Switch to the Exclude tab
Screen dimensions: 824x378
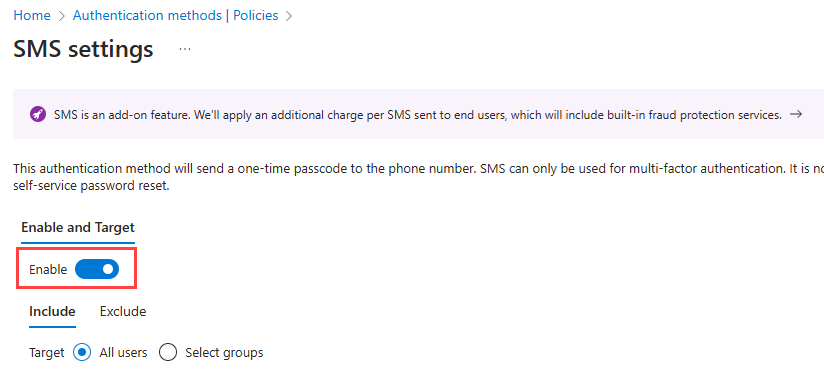[123, 312]
